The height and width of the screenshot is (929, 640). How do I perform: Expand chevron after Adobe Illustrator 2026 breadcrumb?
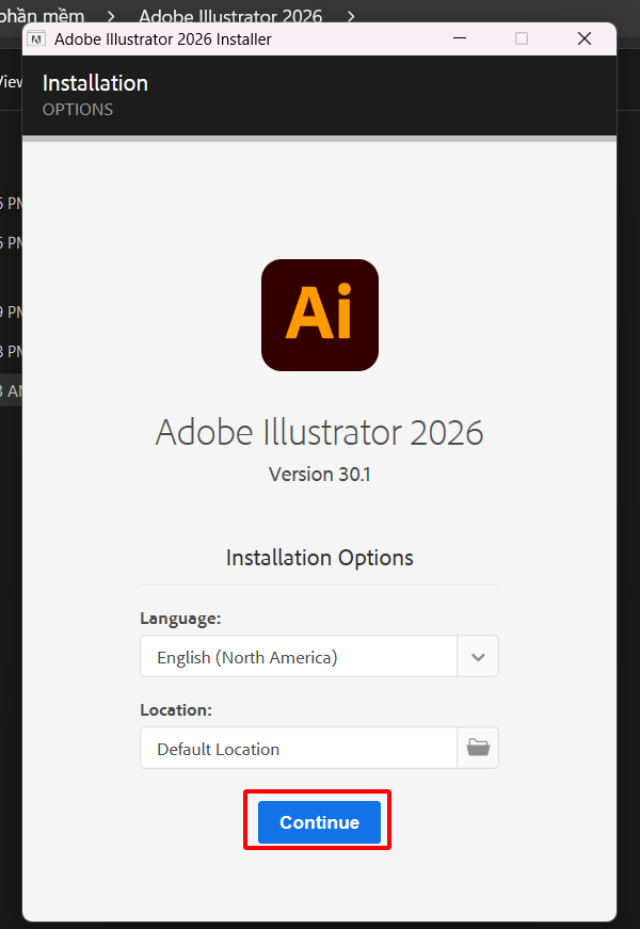click(351, 16)
